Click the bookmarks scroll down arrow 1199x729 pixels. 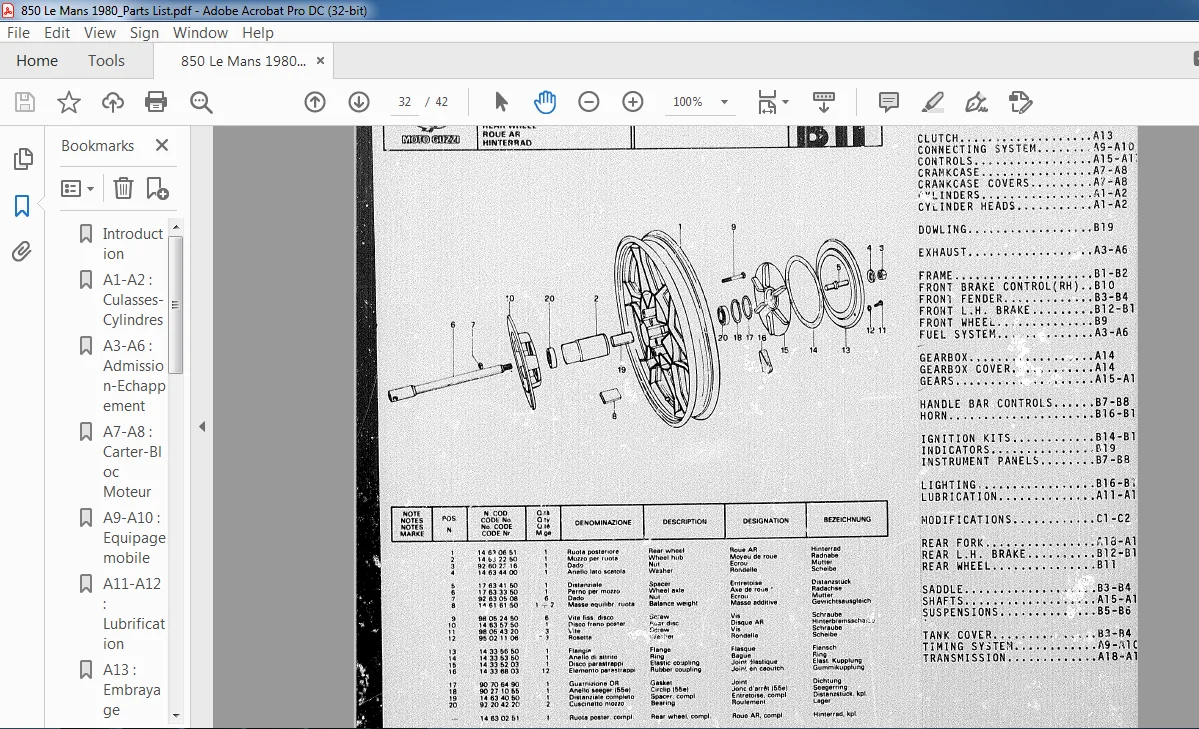(176, 715)
